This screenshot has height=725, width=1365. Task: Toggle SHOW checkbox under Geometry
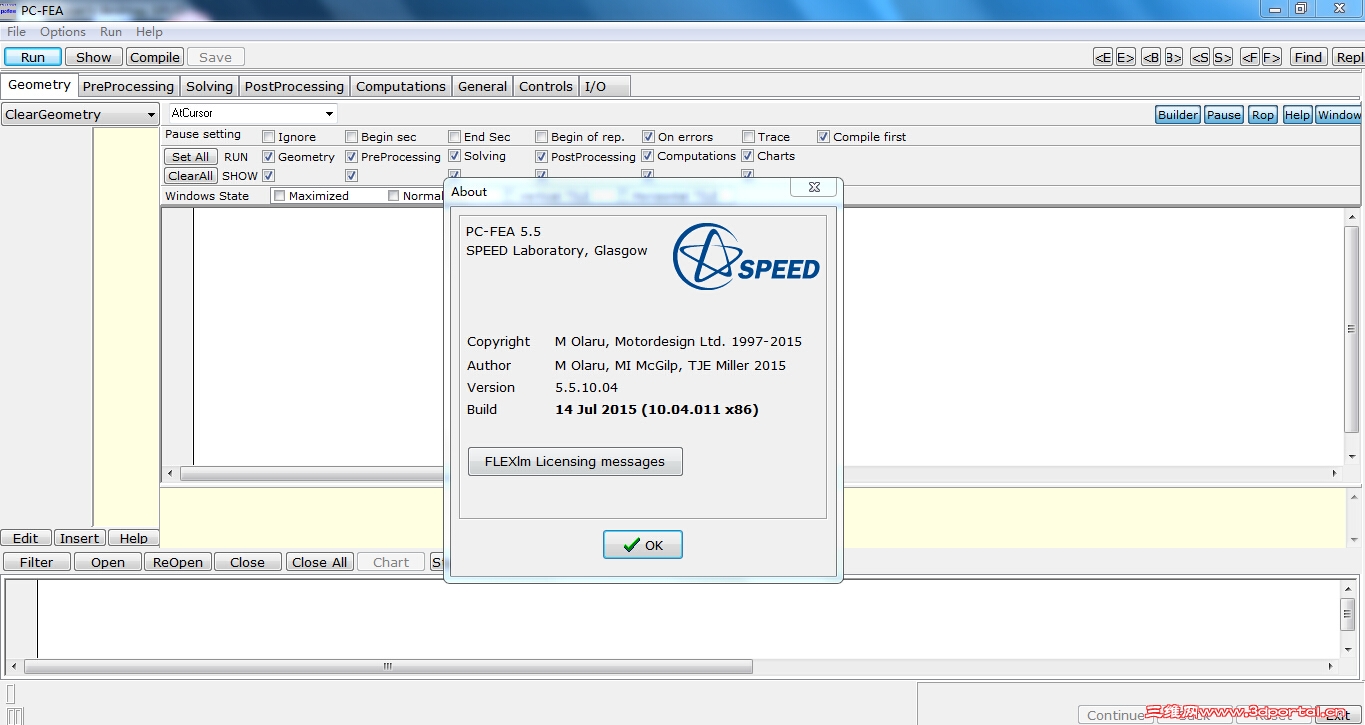[x=268, y=176]
